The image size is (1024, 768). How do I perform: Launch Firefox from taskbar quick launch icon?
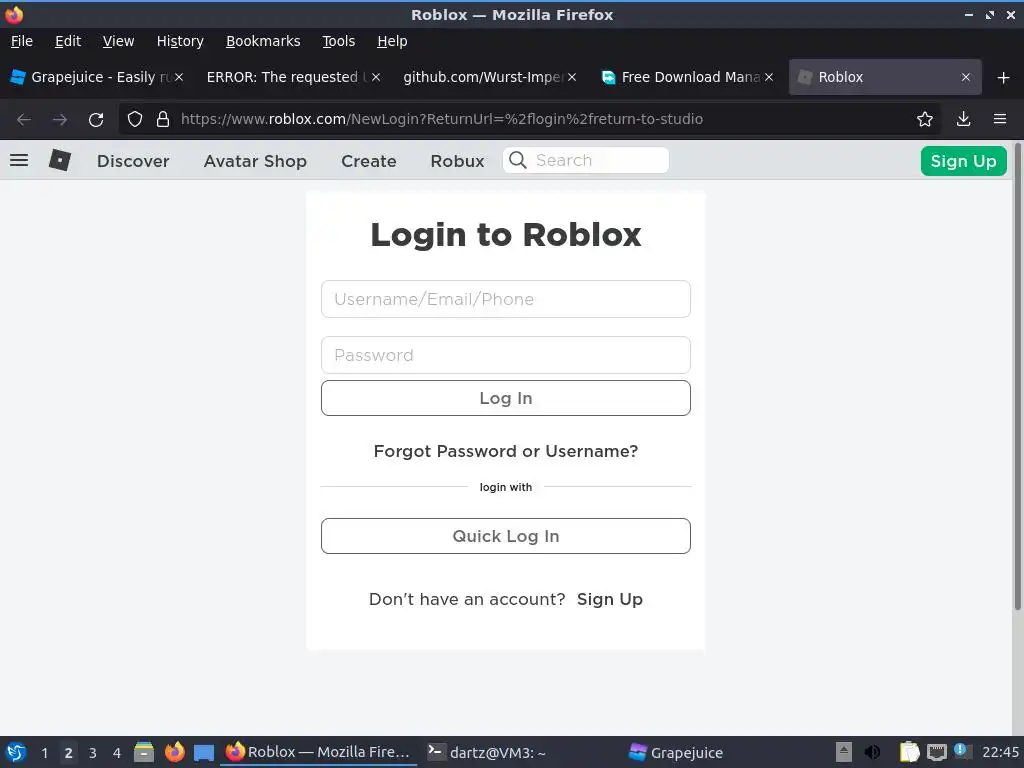[x=174, y=752]
